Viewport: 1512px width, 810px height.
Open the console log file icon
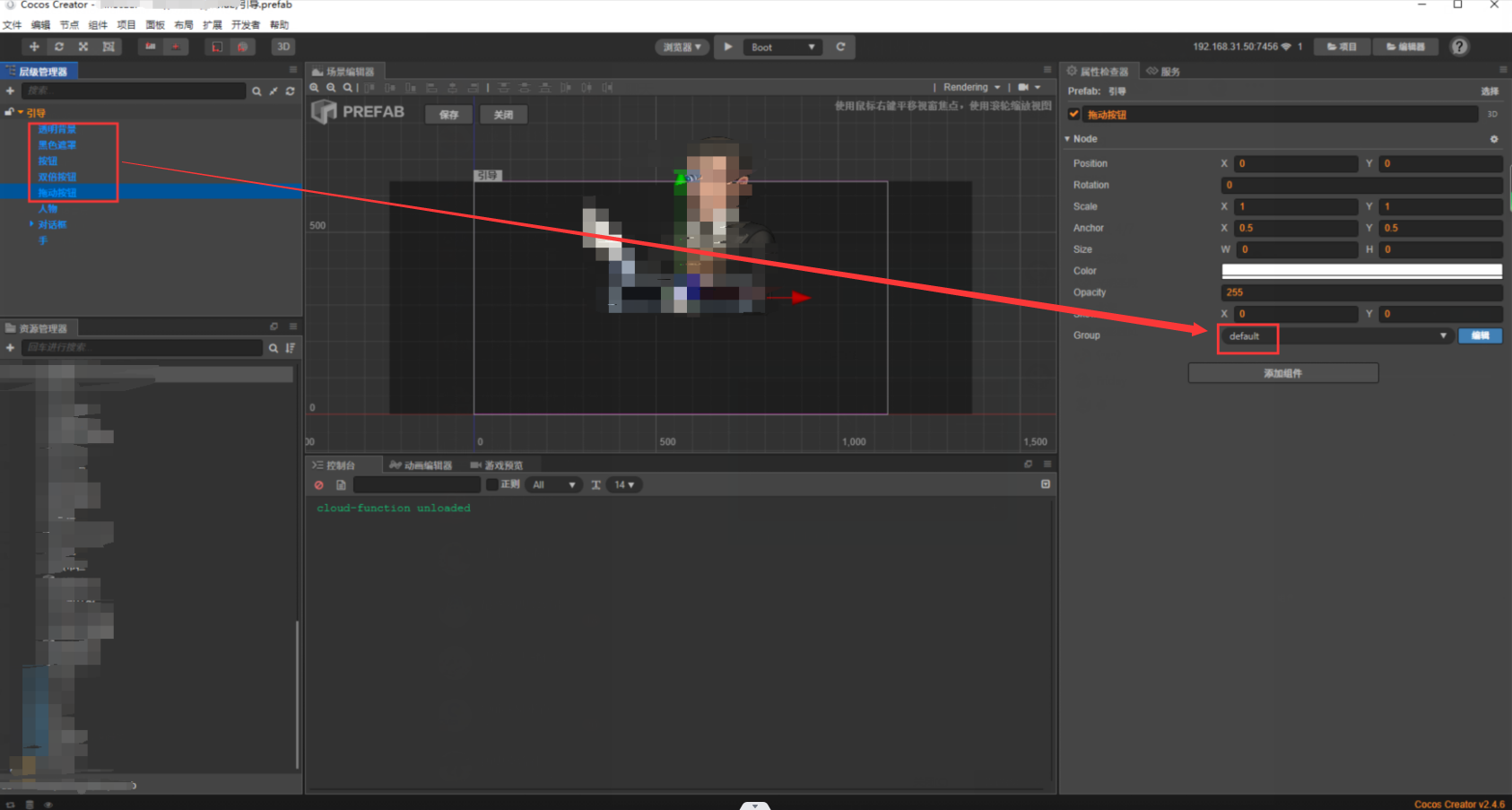coord(341,485)
